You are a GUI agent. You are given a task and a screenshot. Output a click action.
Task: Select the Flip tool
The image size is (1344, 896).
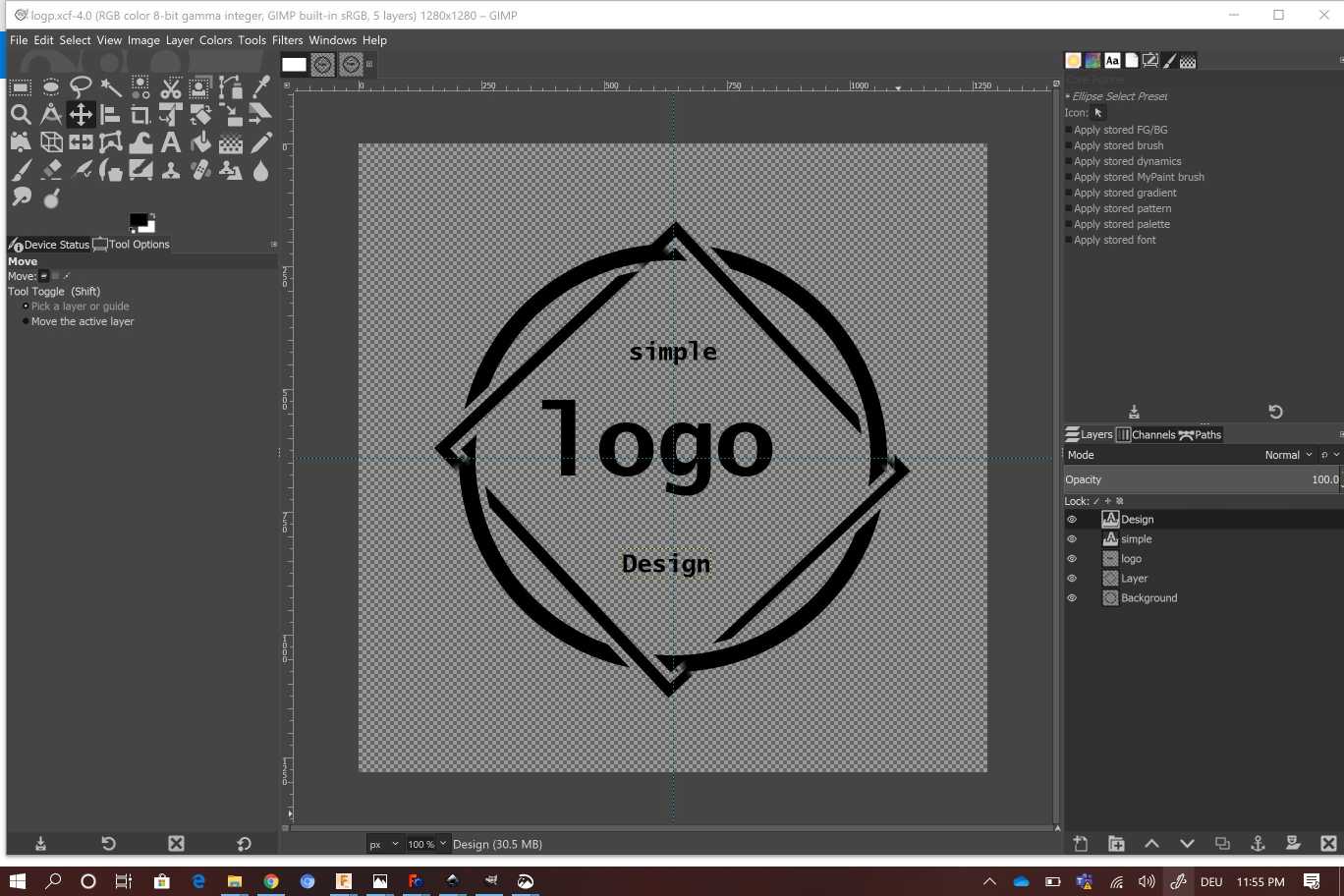point(81,142)
